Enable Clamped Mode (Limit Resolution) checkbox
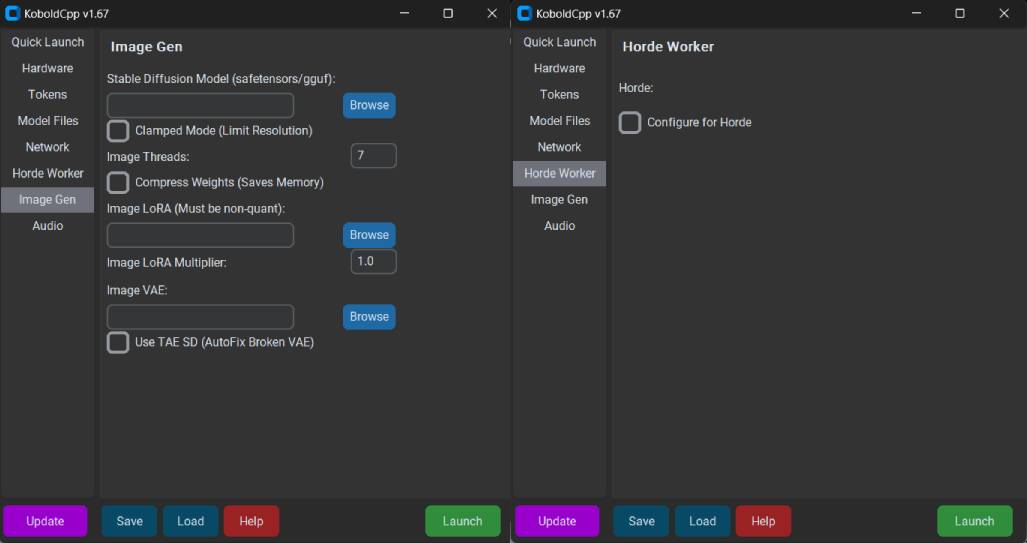 (x=118, y=131)
